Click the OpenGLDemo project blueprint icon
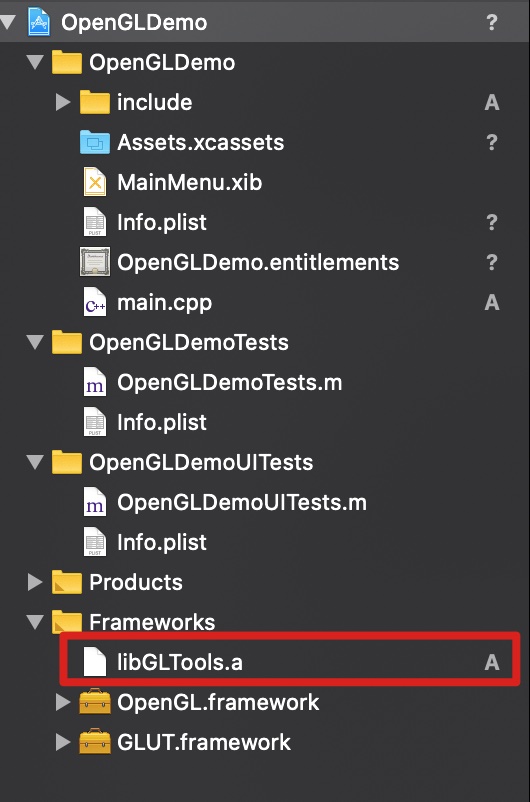This screenshot has width=530, height=802. point(39,22)
